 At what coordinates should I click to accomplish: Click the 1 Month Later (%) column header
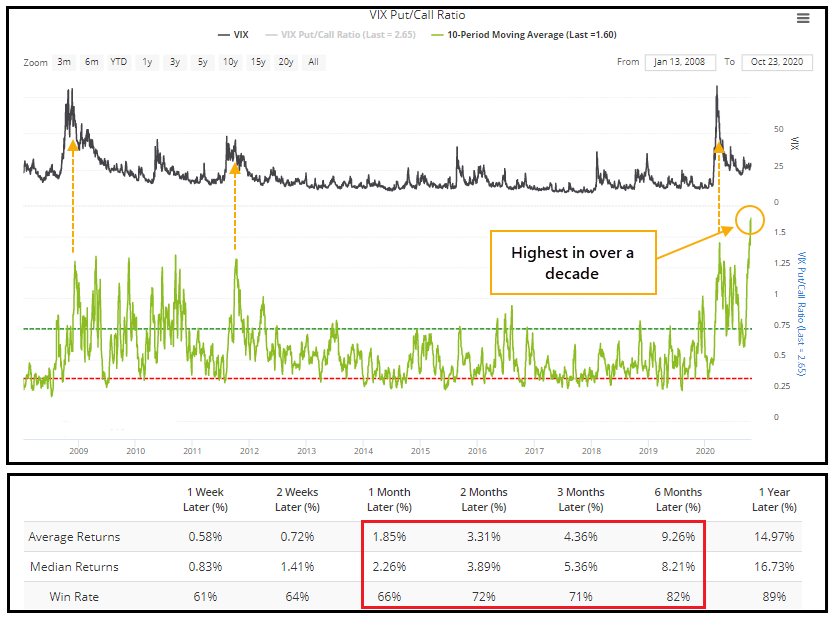point(389,500)
